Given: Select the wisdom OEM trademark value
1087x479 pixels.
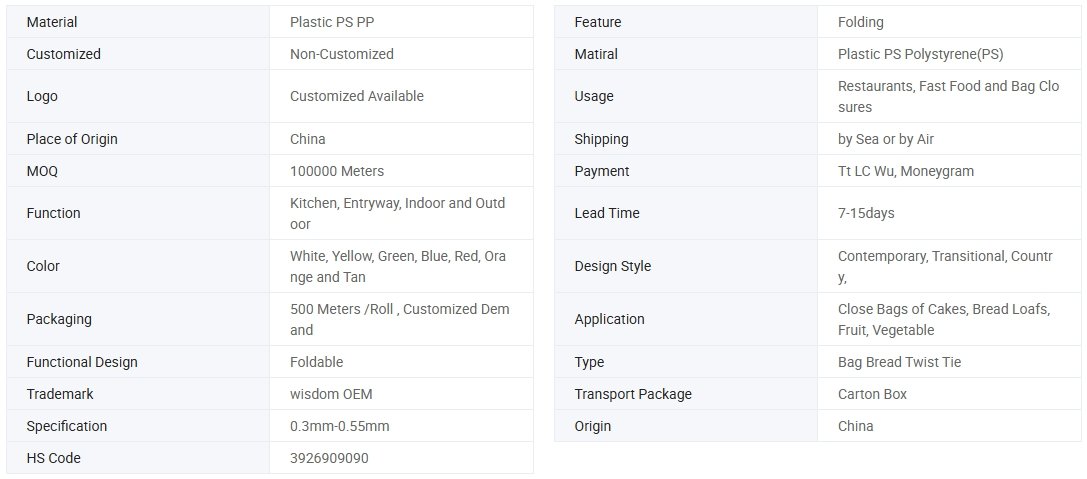Looking at the screenshot, I should click(331, 394).
